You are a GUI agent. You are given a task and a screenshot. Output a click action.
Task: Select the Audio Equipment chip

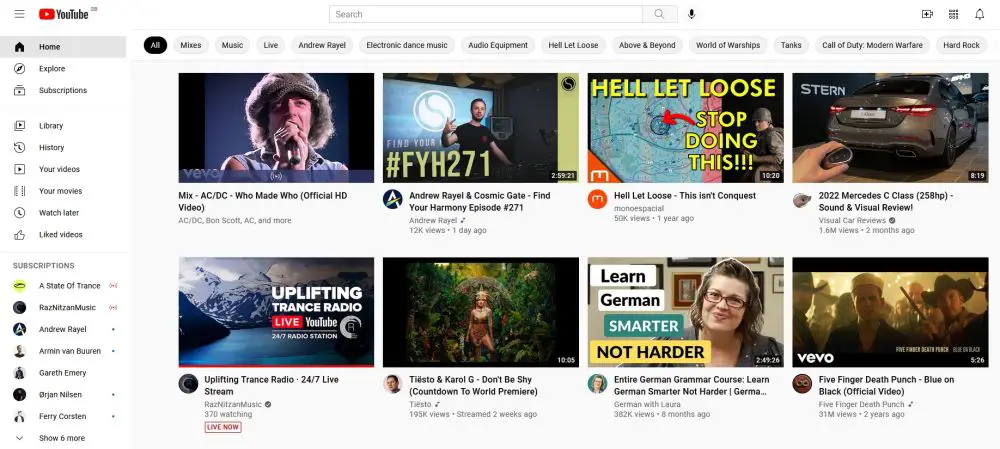tap(498, 45)
